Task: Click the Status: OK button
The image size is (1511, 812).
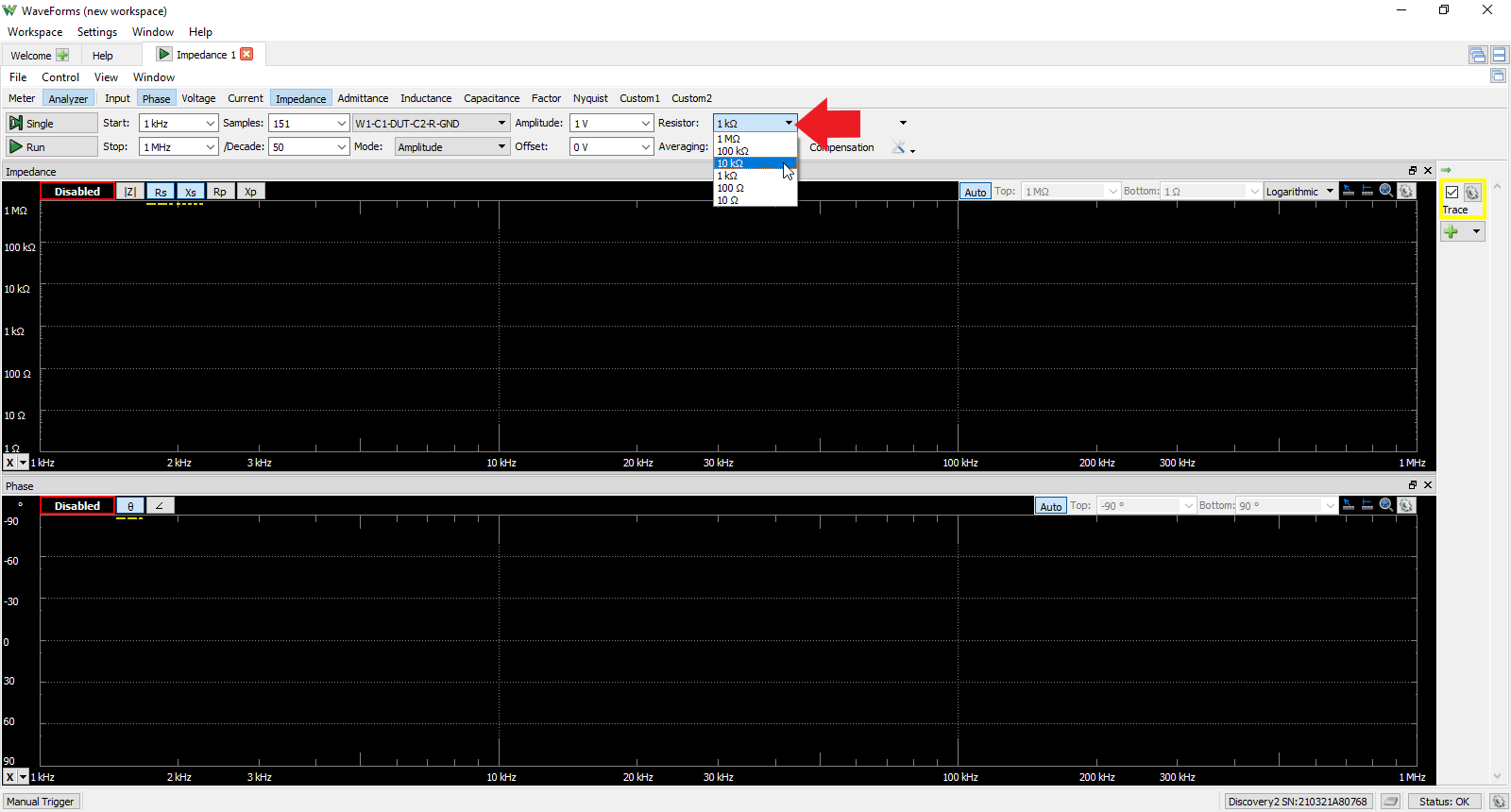Action: pos(1444,802)
